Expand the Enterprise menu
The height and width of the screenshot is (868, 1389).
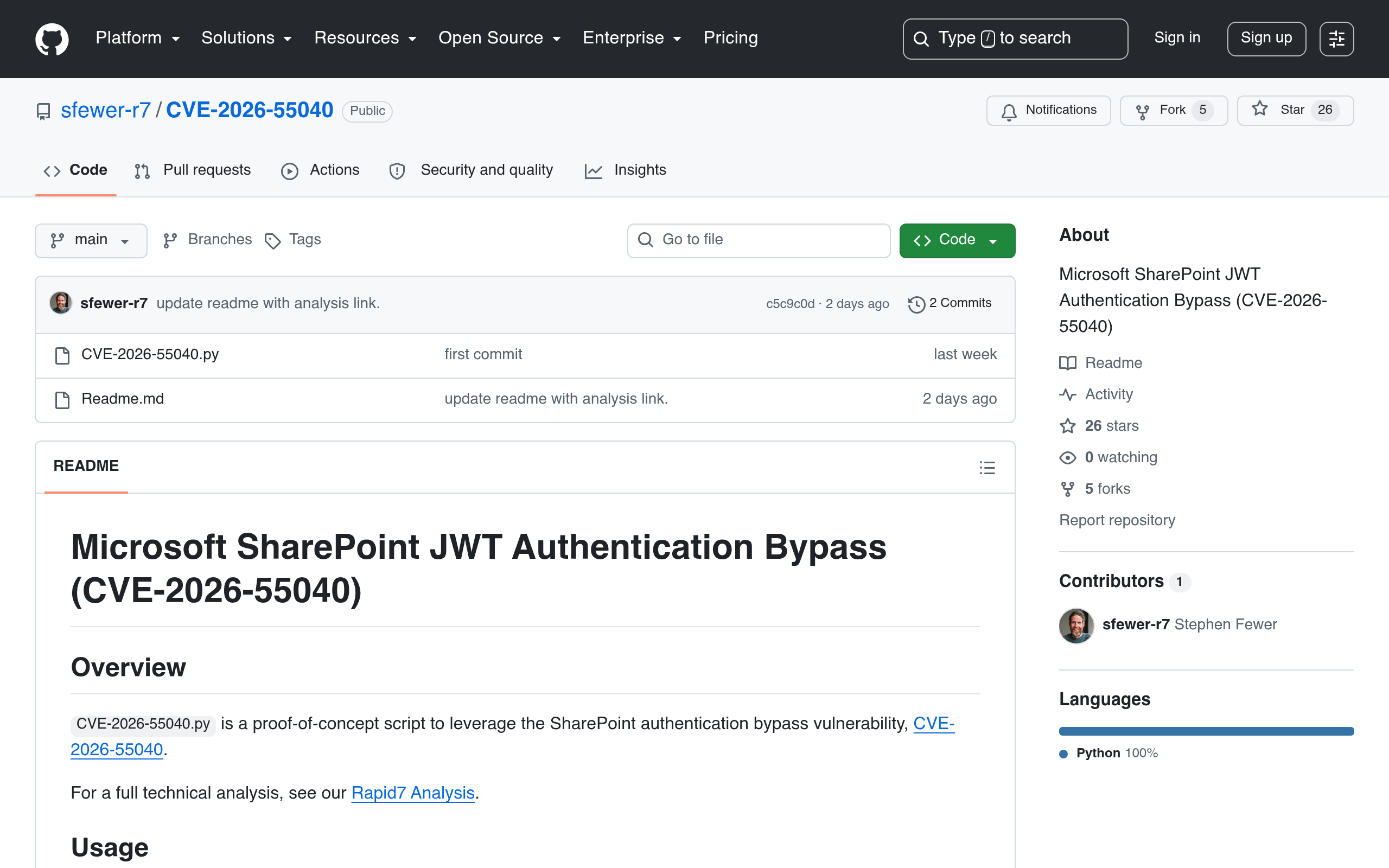pyautogui.click(x=632, y=38)
